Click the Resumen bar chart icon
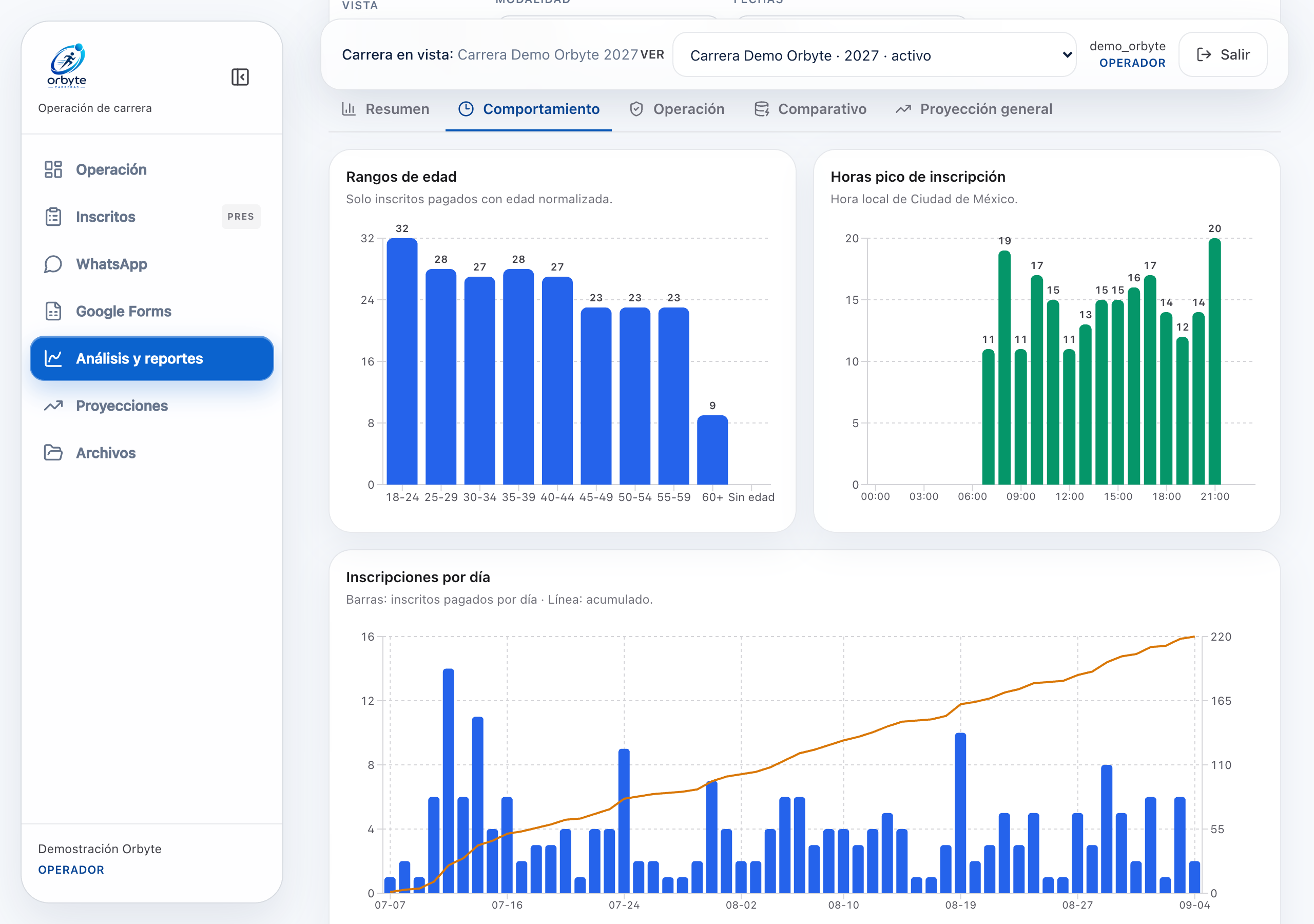Image resolution: width=1314 pixels, height=924 pixels. point(349,109)
